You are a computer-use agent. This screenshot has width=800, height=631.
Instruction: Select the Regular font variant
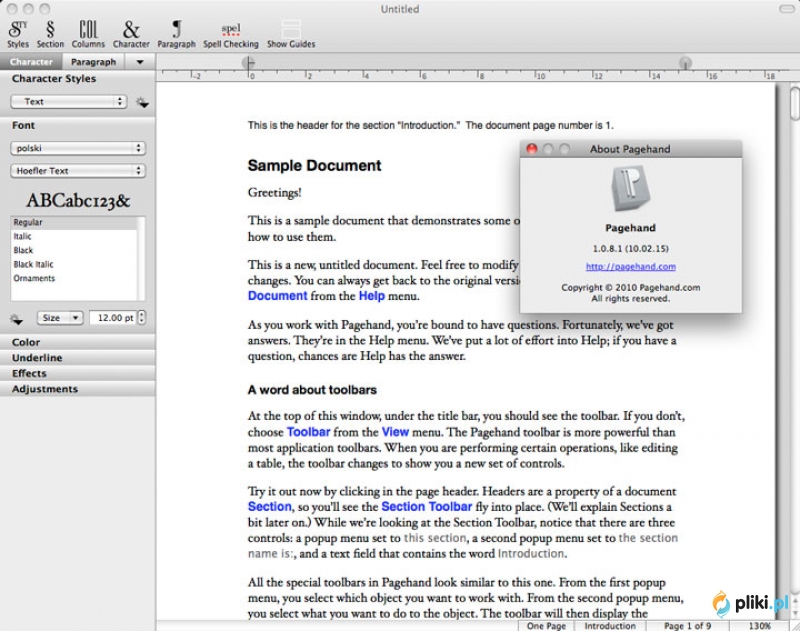[74, 222]
